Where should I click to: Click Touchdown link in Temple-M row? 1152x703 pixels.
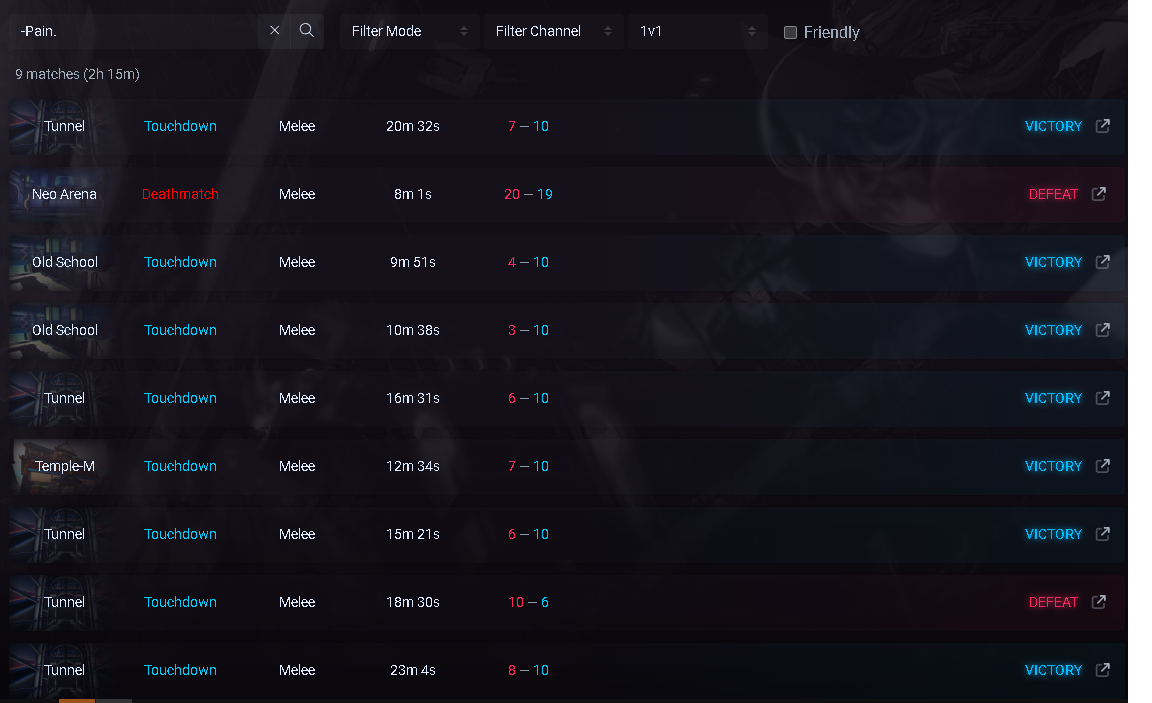tap(180, 466)
